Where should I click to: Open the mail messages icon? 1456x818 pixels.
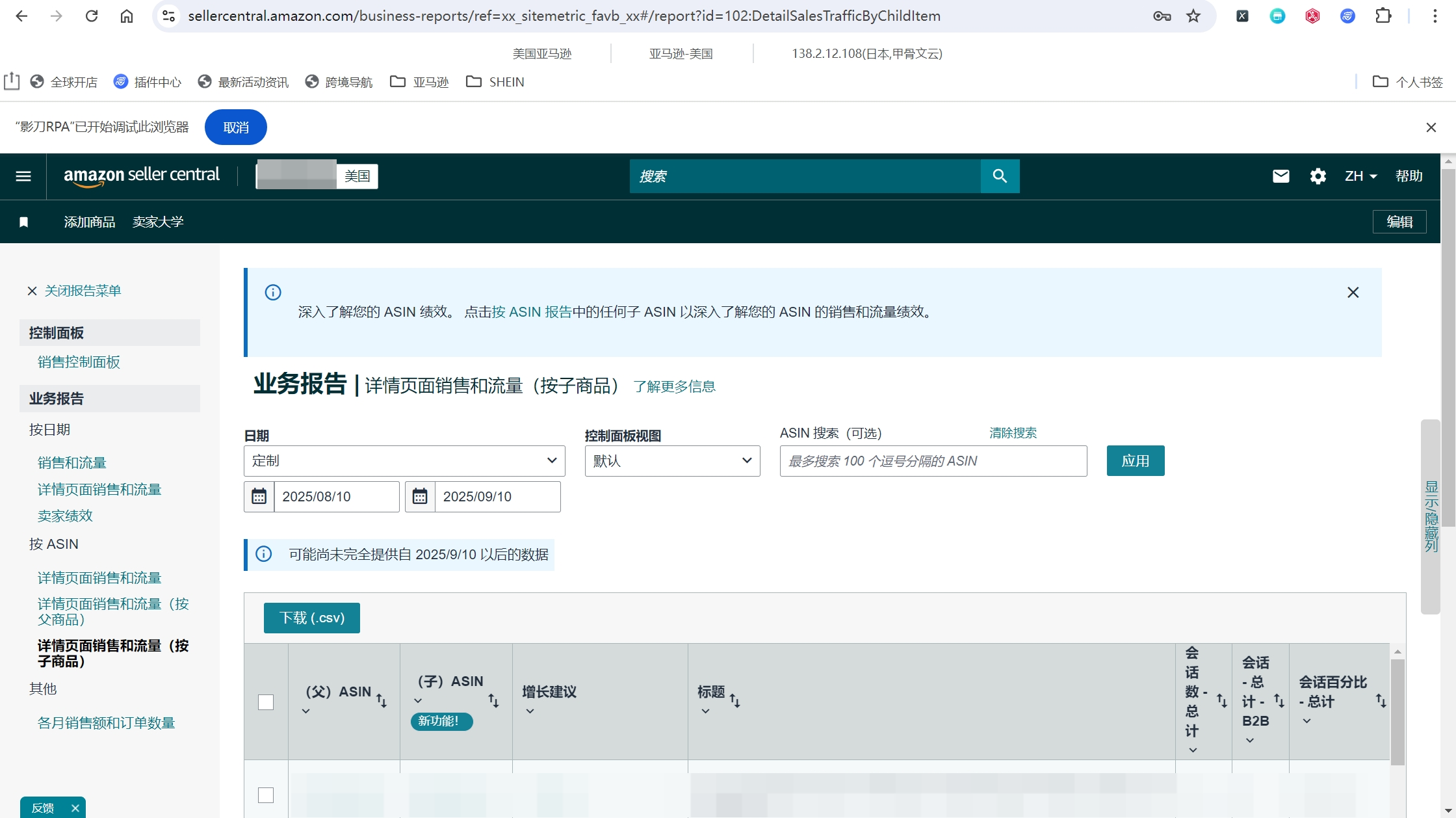click(x=1280, y=176)
